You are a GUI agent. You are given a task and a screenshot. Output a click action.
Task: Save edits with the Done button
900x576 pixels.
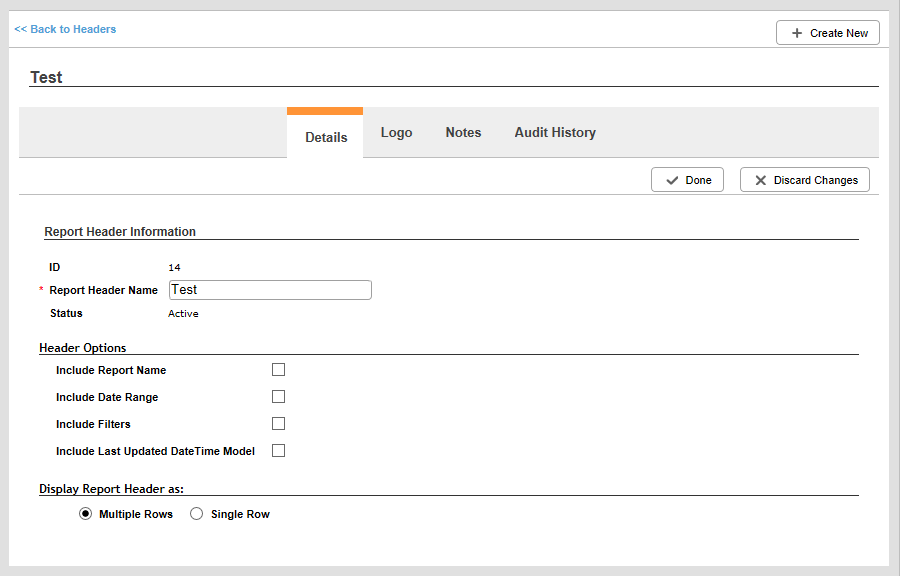687,180
